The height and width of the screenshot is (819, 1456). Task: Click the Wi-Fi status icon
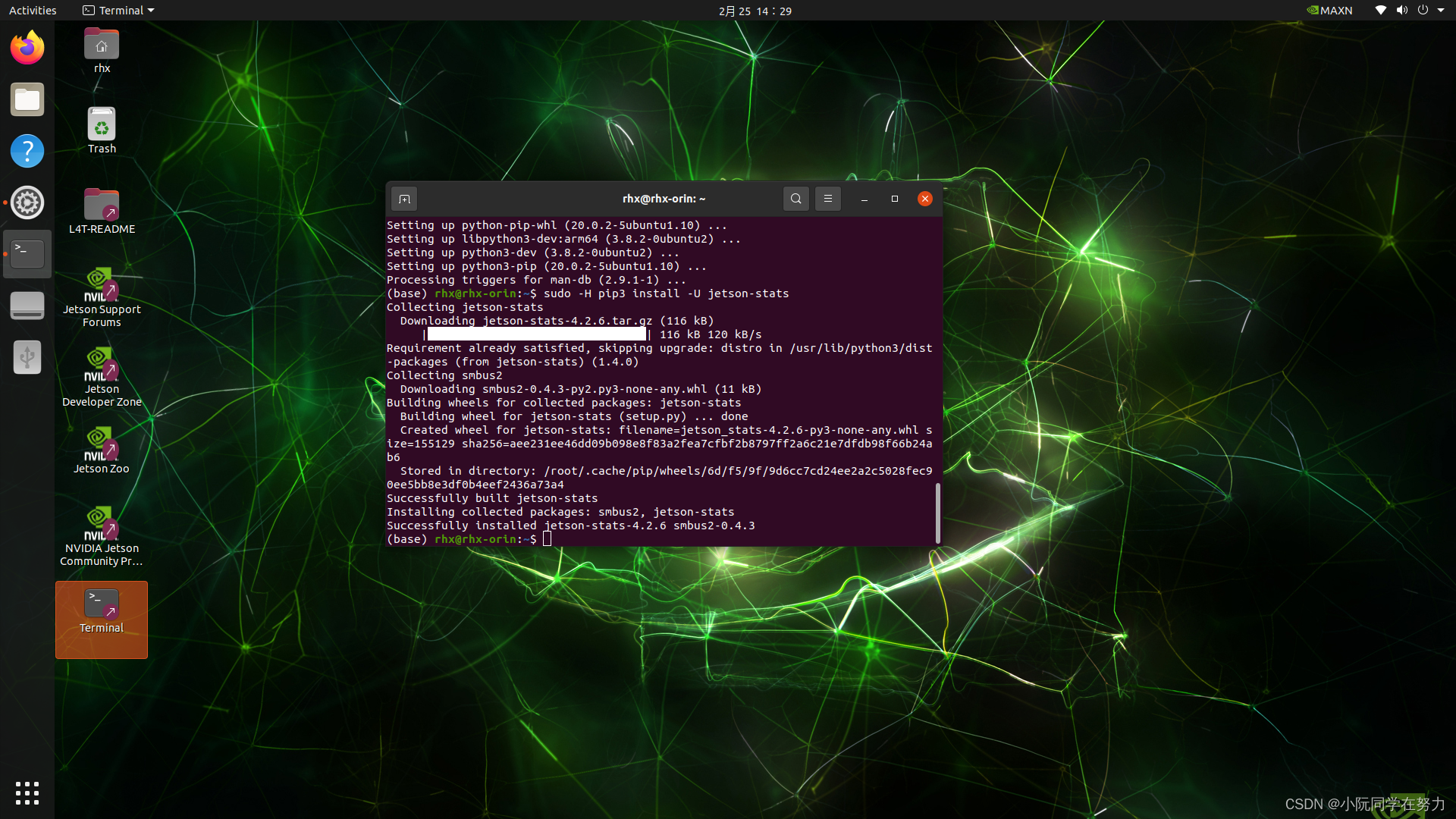click(x=1380, y=11)
